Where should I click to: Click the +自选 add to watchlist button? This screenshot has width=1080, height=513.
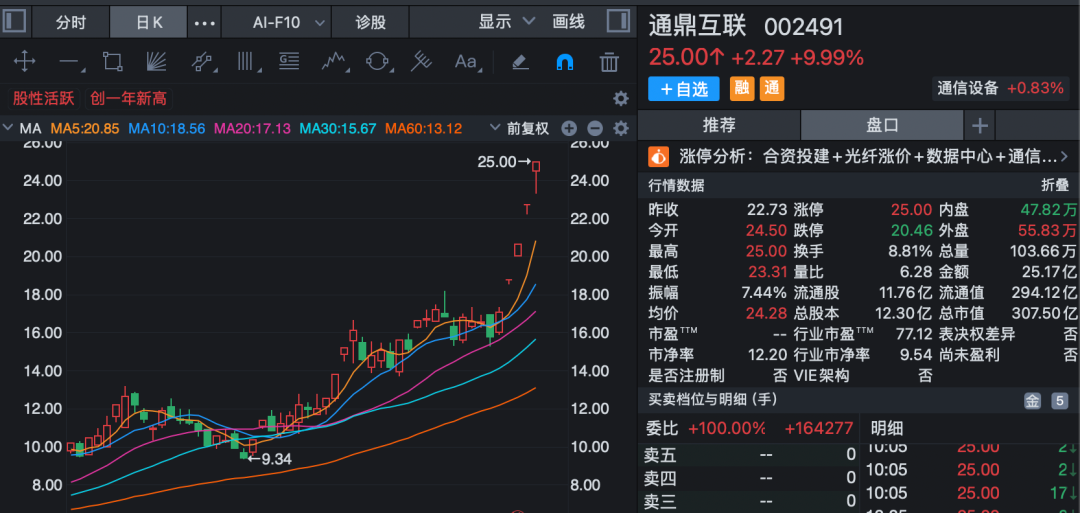click(683, 89)
